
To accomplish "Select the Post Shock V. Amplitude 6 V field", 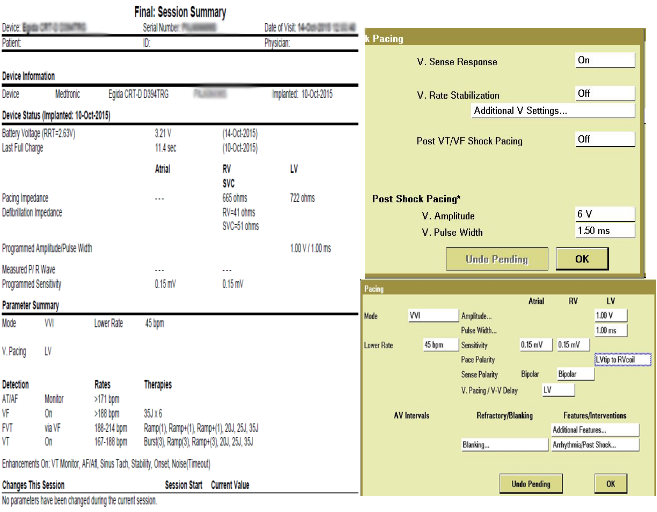I will point(605,214).
